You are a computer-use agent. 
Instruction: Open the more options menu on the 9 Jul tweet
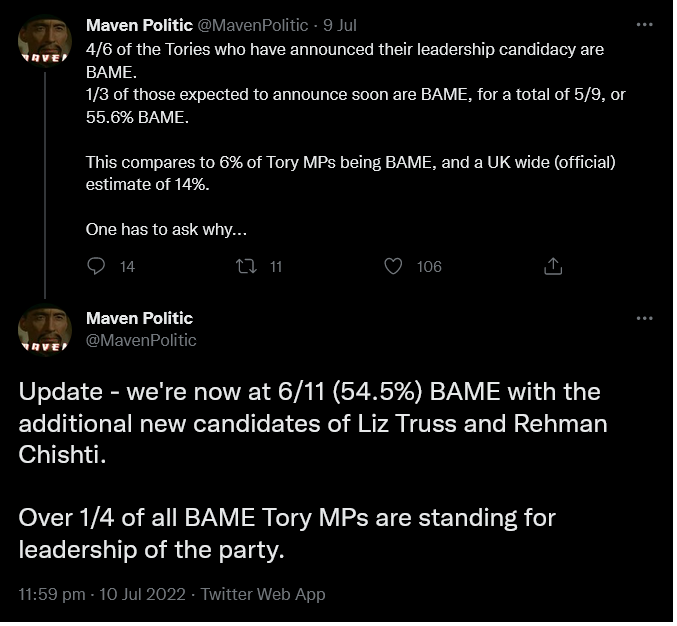pos(644,24)
